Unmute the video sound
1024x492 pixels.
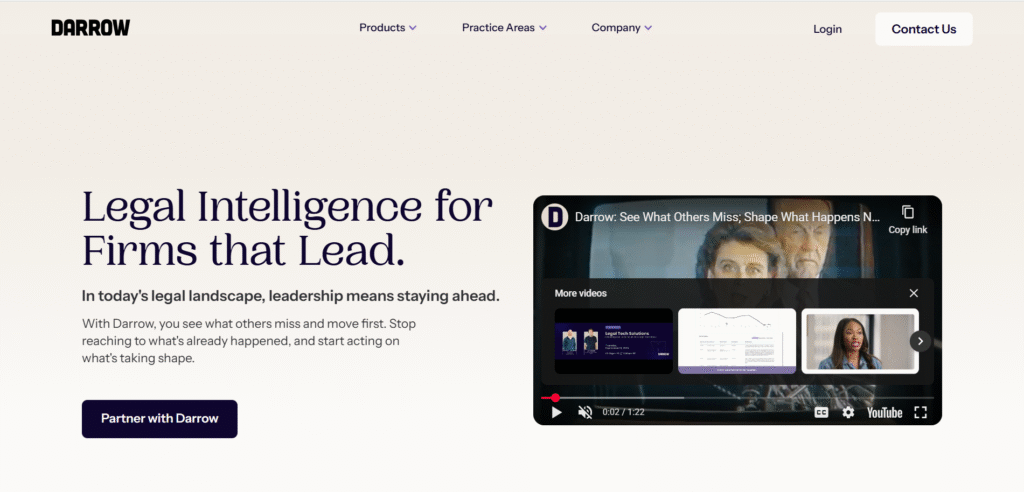coord(585,412)
